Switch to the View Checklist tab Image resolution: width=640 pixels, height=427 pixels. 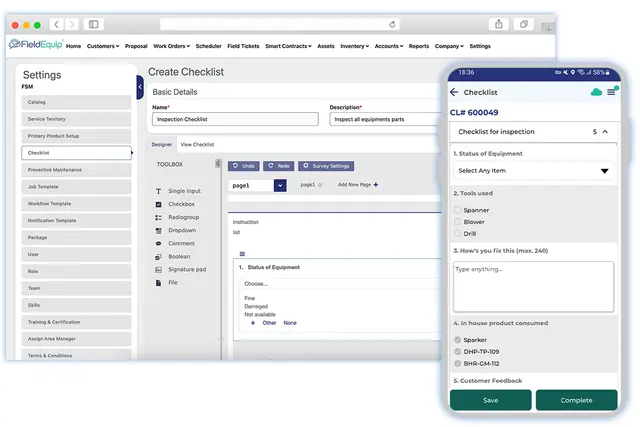[197, 145]
